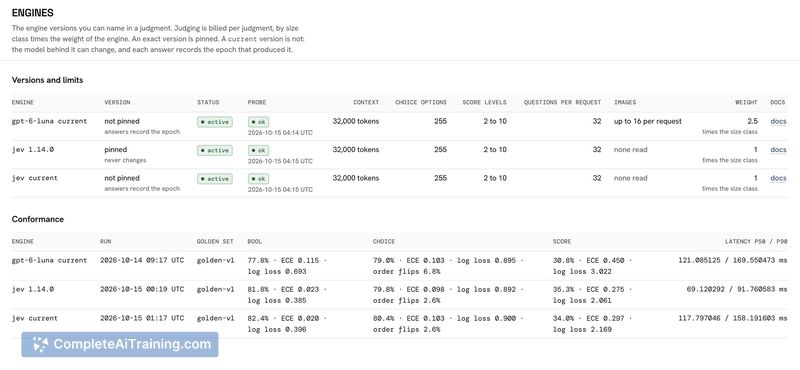
Task: Click bool result 81.8% · ECE 0.023
Action: [283, 289]
